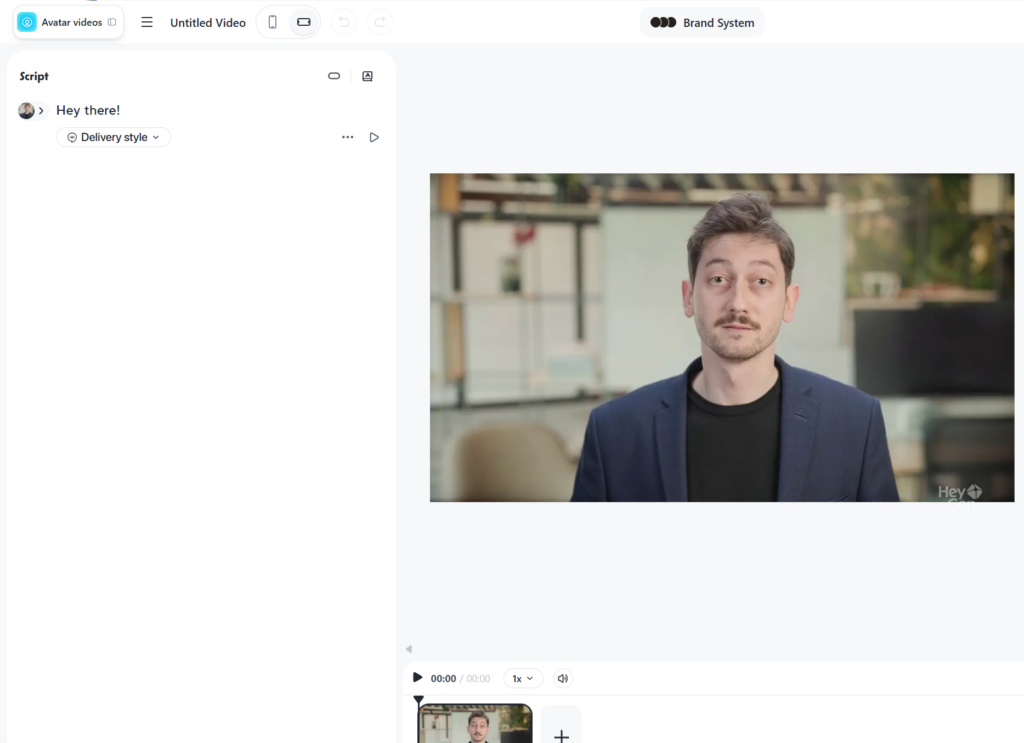Viewport: 1024px width, 743px height.
Task: Preview the script line with play icon
Action: click(x=374, y=137)
